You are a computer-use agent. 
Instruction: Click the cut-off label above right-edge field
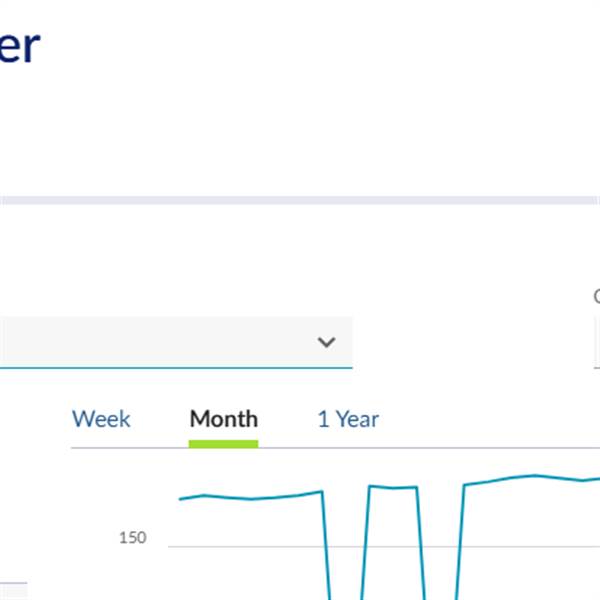597,296
